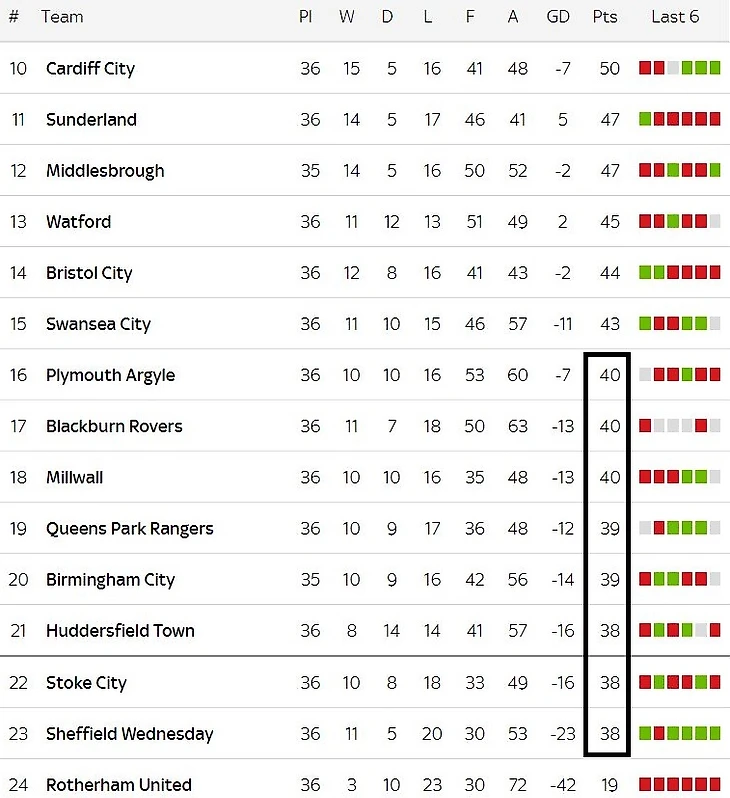Click Watford in the league table
730x798 pixels.
coord(78,221)
